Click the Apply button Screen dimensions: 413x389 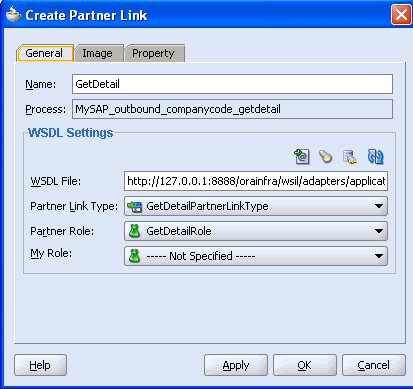coord(236,365)
